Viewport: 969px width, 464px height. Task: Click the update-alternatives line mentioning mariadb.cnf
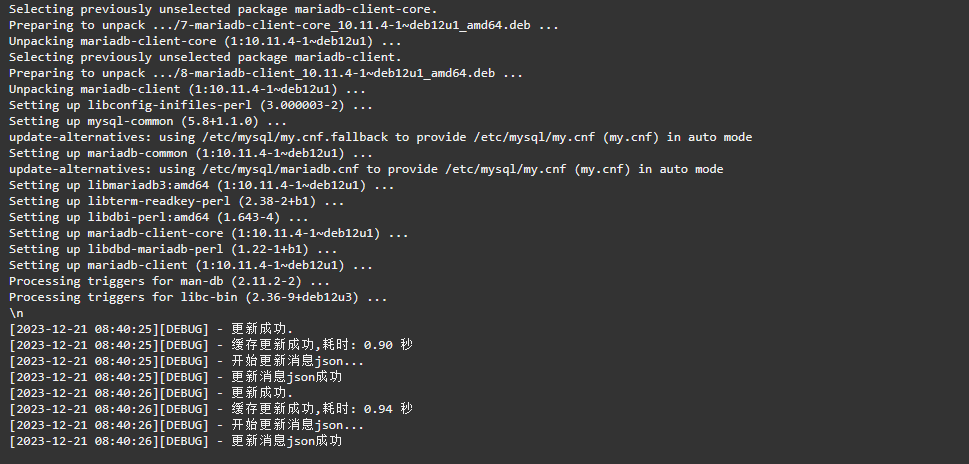point(366,169)
